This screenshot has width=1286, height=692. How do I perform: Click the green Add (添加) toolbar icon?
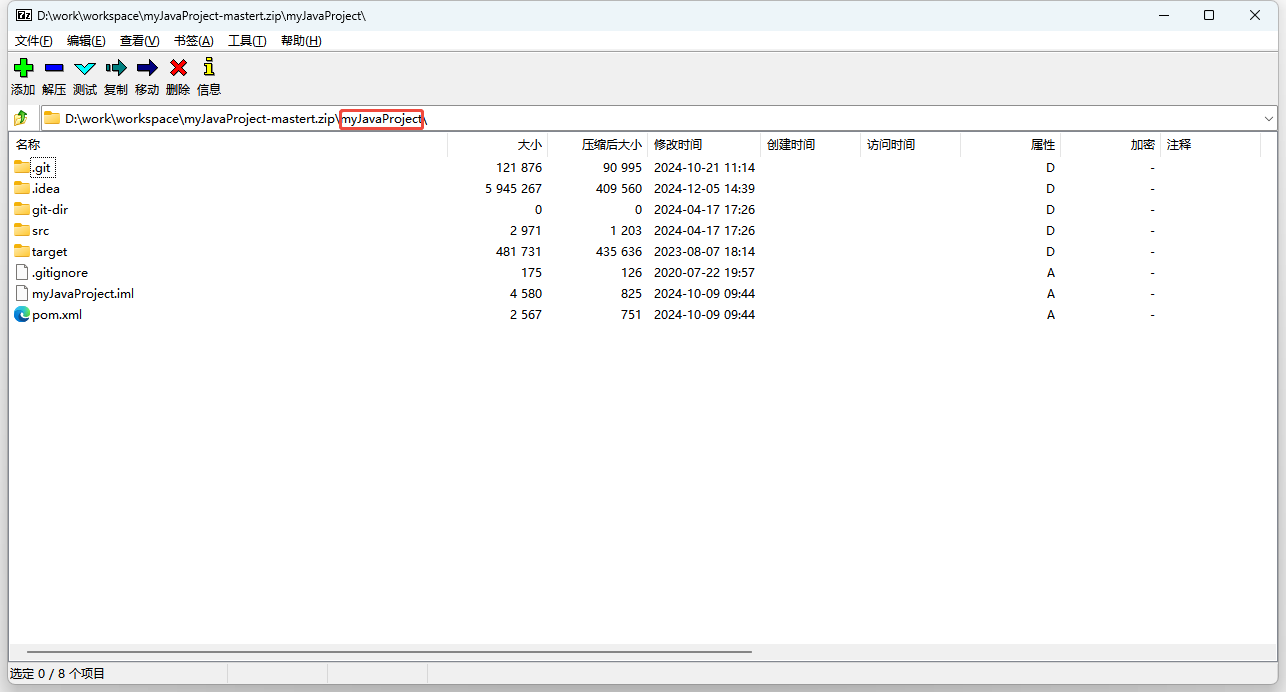pyautogui.click(x=23, y=68)
